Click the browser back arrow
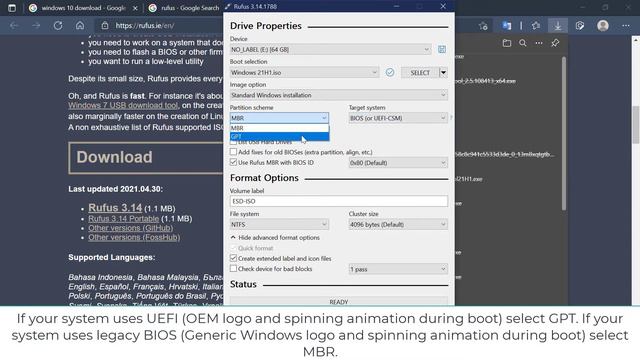This screenshot has height=360, width=640. click(14, 26)
